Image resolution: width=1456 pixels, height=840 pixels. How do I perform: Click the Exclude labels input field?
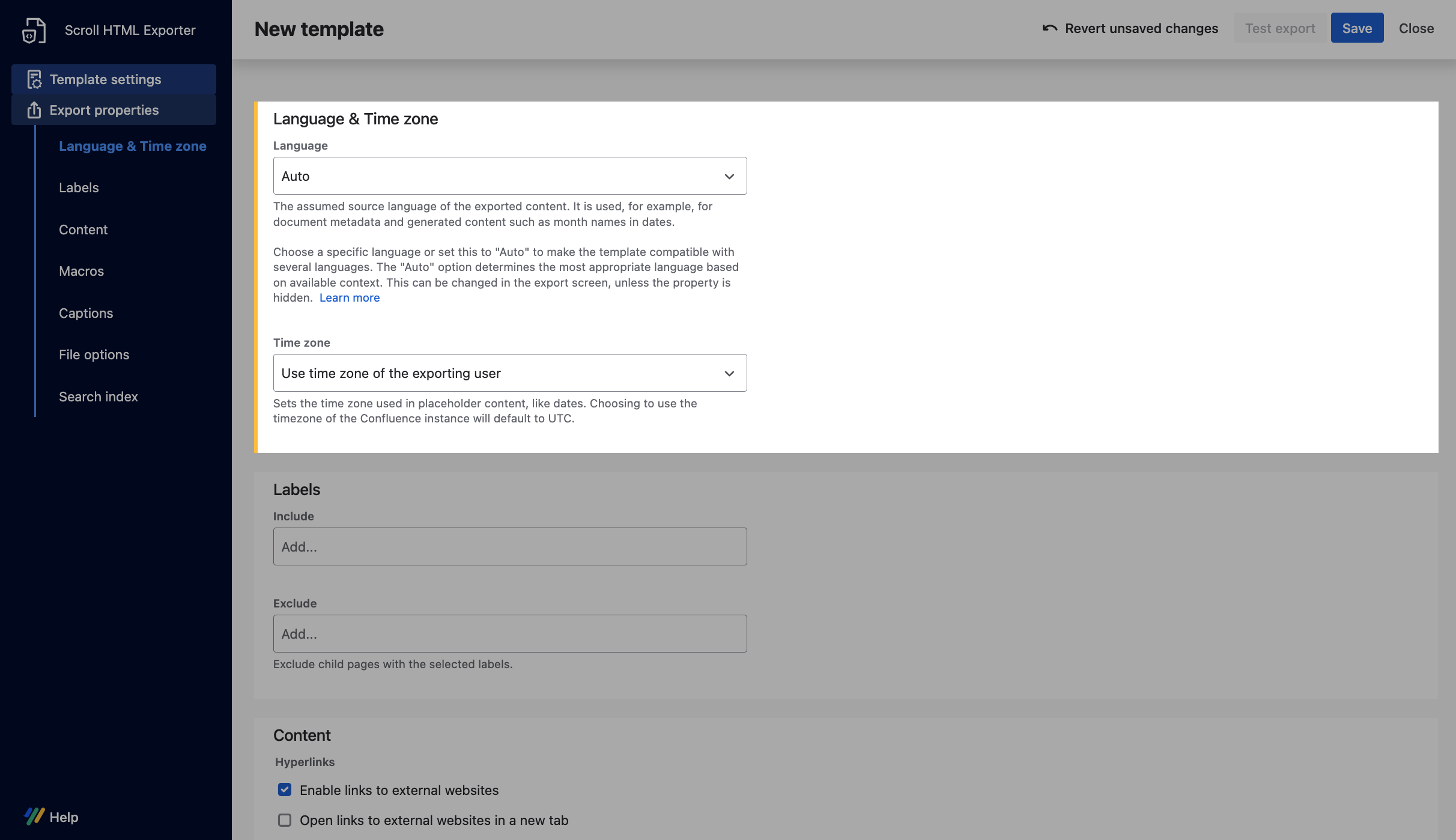509,633
